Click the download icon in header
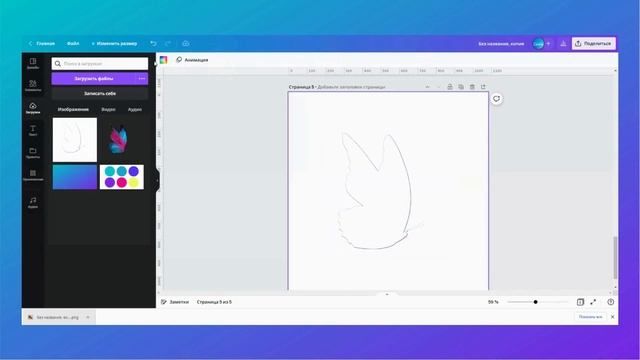 click(x=563, y=44)
